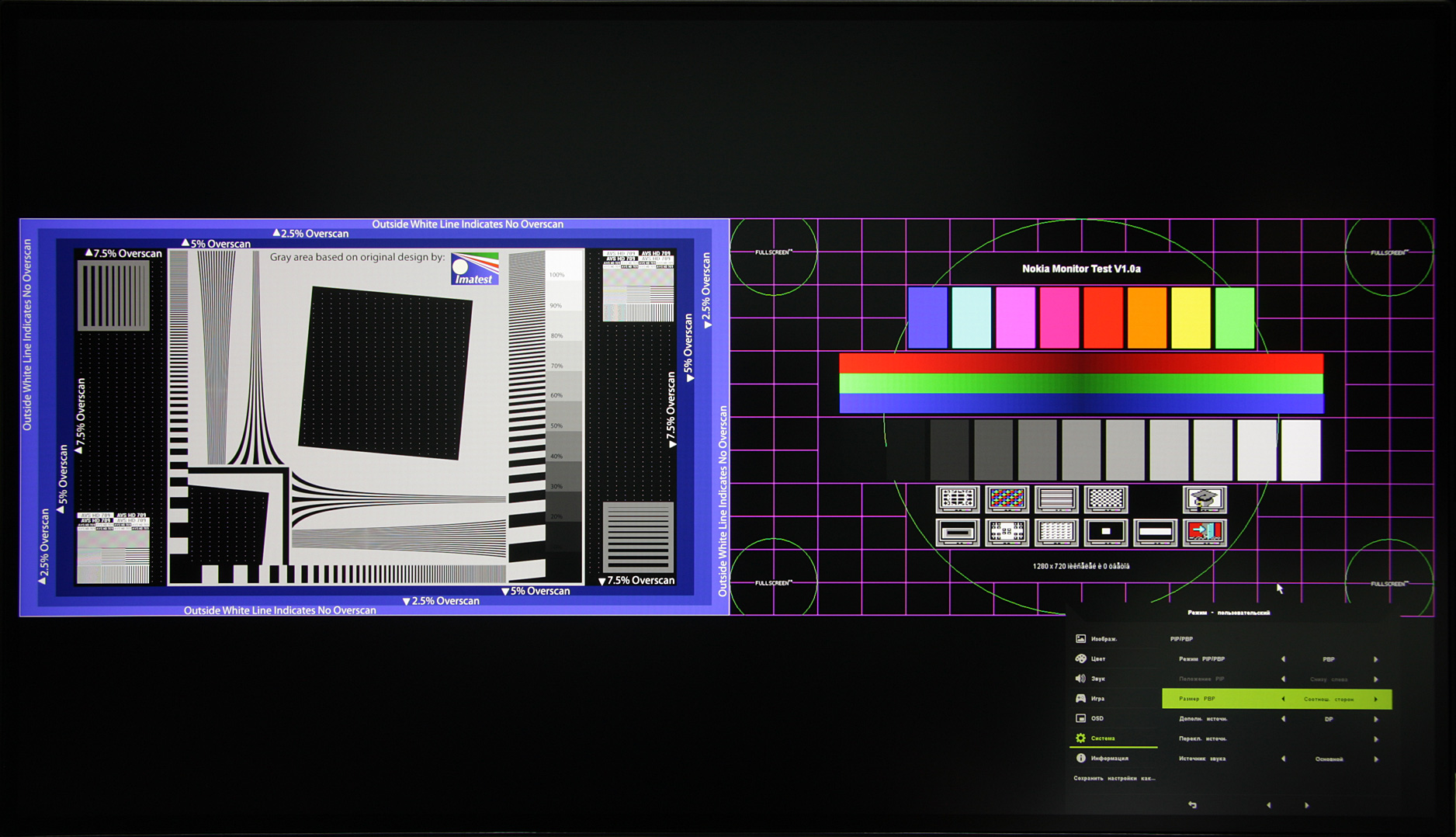Click the Режим - пользовательский OSD title

click(x=1229, y=613)
